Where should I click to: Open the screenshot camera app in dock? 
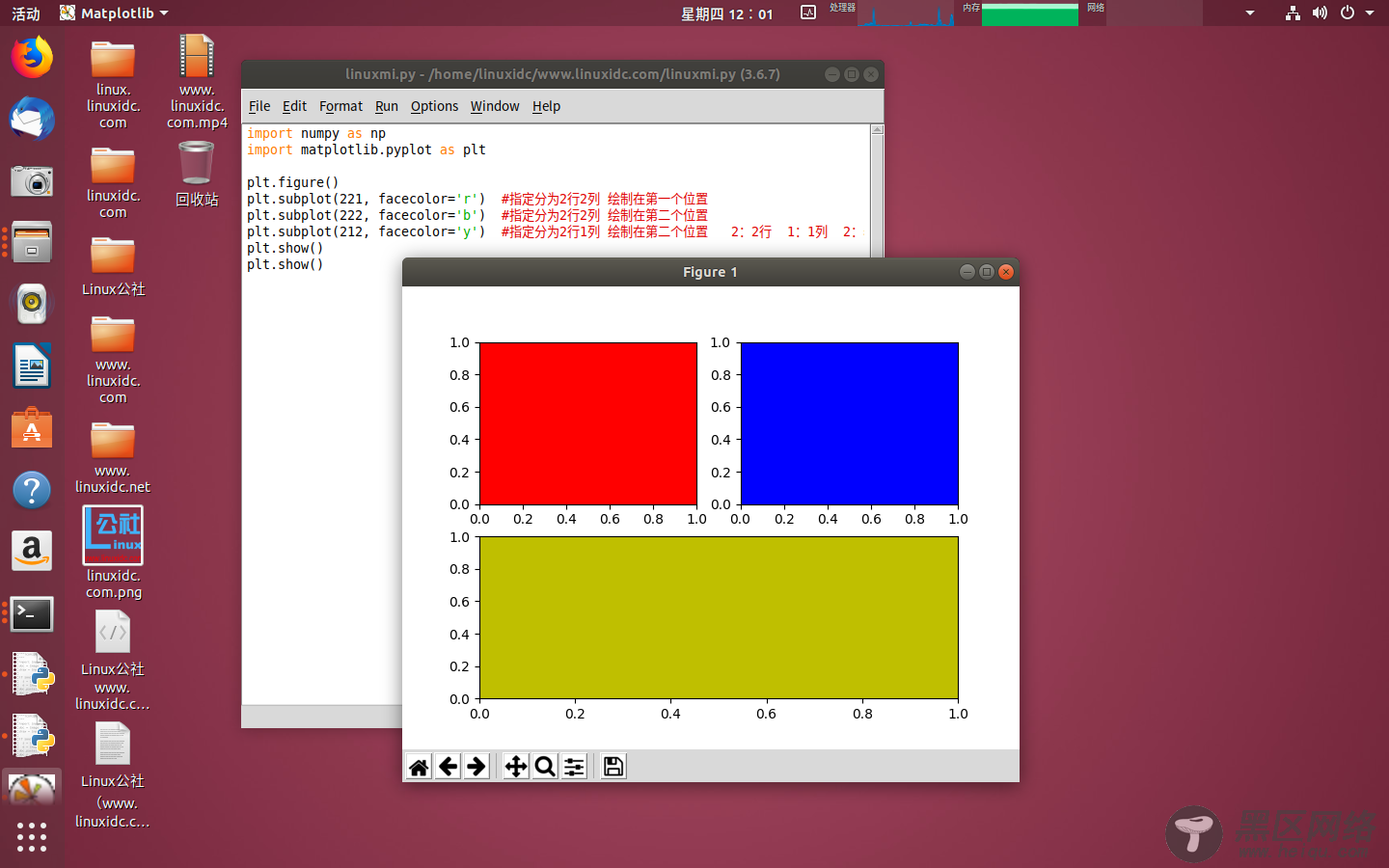[32, 180]
